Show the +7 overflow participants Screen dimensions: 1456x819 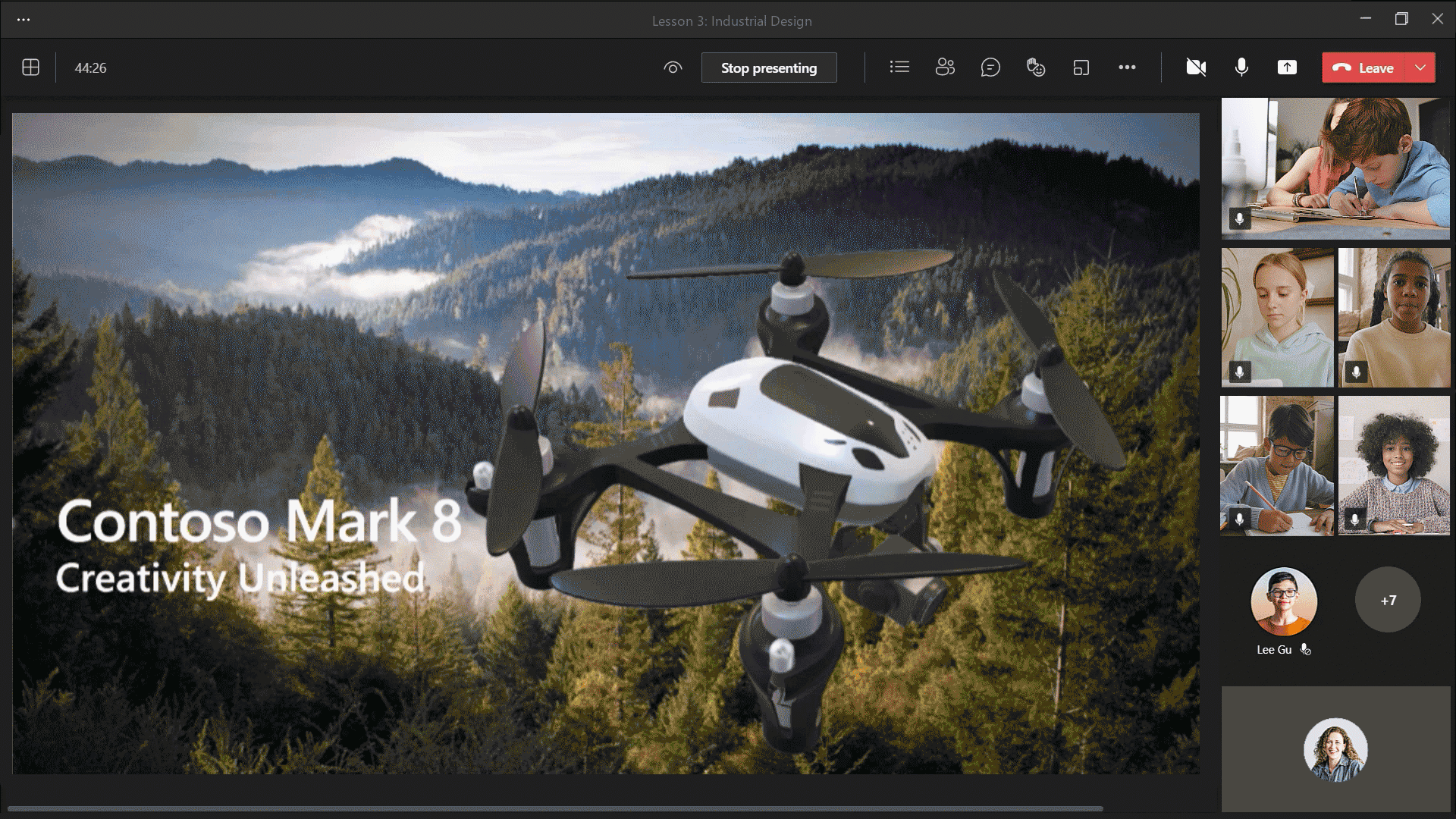point(1388,600)
